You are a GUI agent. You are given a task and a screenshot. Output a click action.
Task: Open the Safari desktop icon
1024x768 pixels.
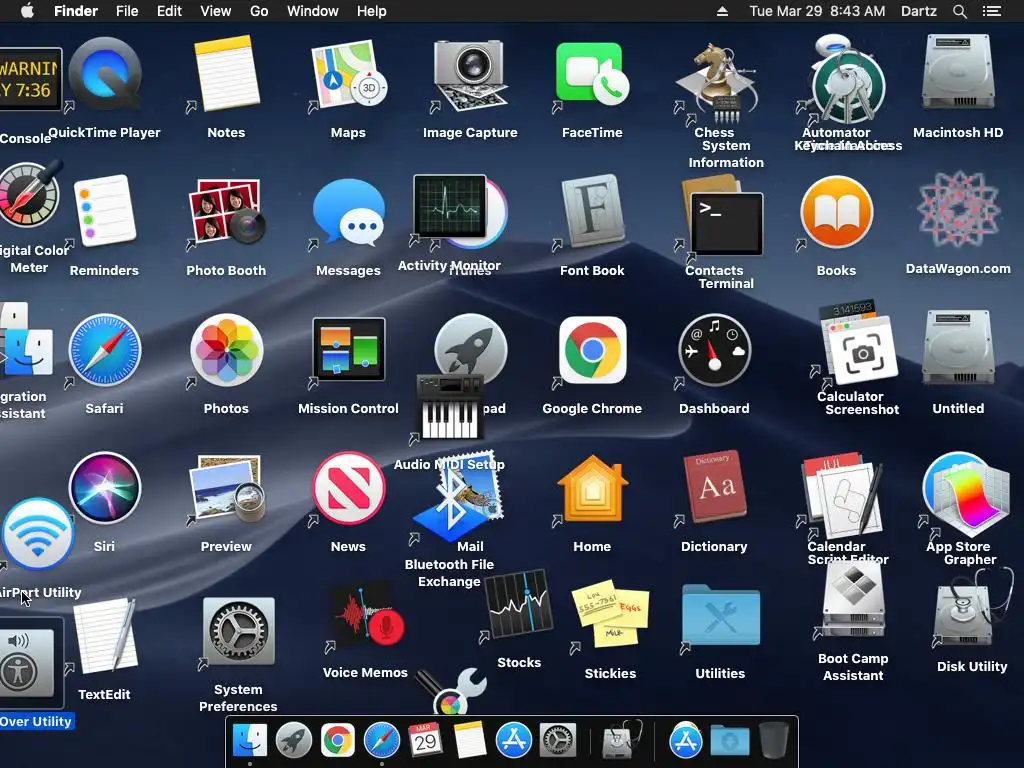(x=104, y=350)
